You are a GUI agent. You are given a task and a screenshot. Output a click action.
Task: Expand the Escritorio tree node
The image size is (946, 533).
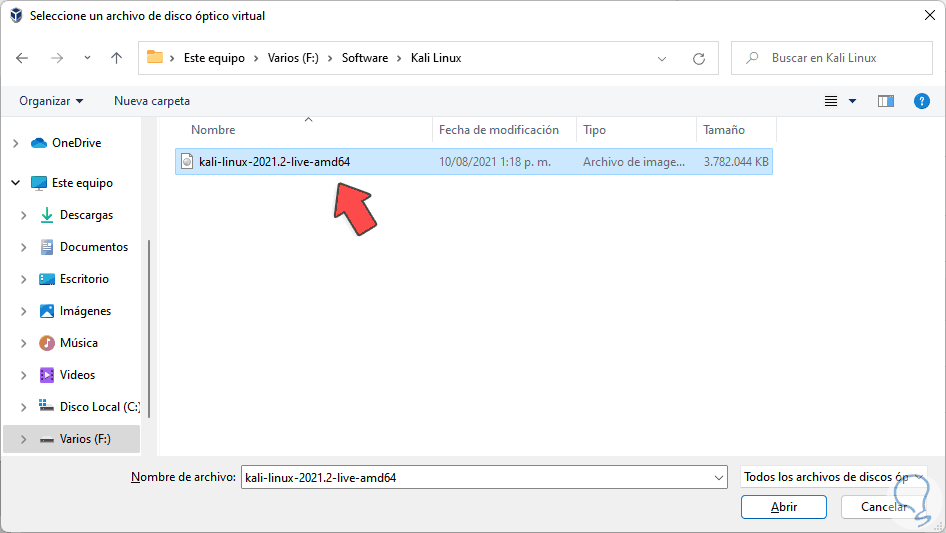tap(24, 279)
